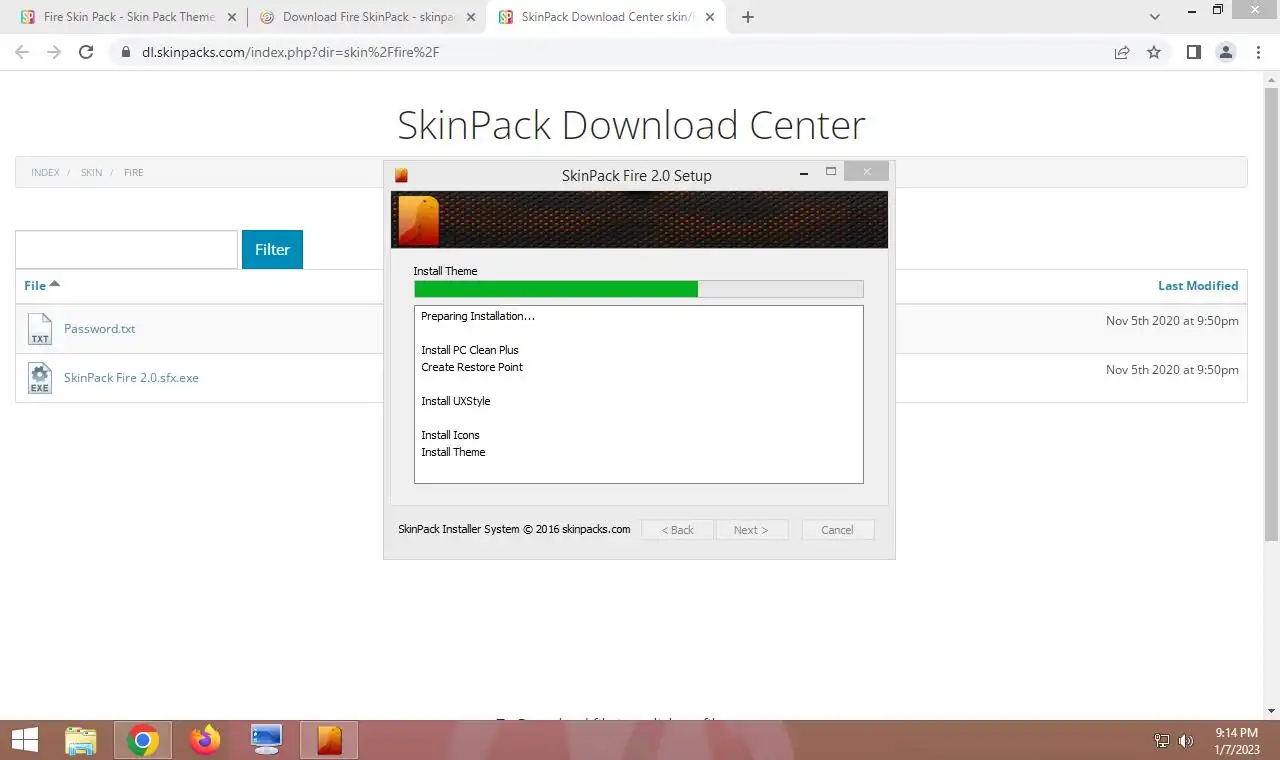Image resolution: width=1280 pixels, height=760 pixels.
Task: Close the SkinPack Download Center tab
Action: pyautogui.click(x=710, y=17)
